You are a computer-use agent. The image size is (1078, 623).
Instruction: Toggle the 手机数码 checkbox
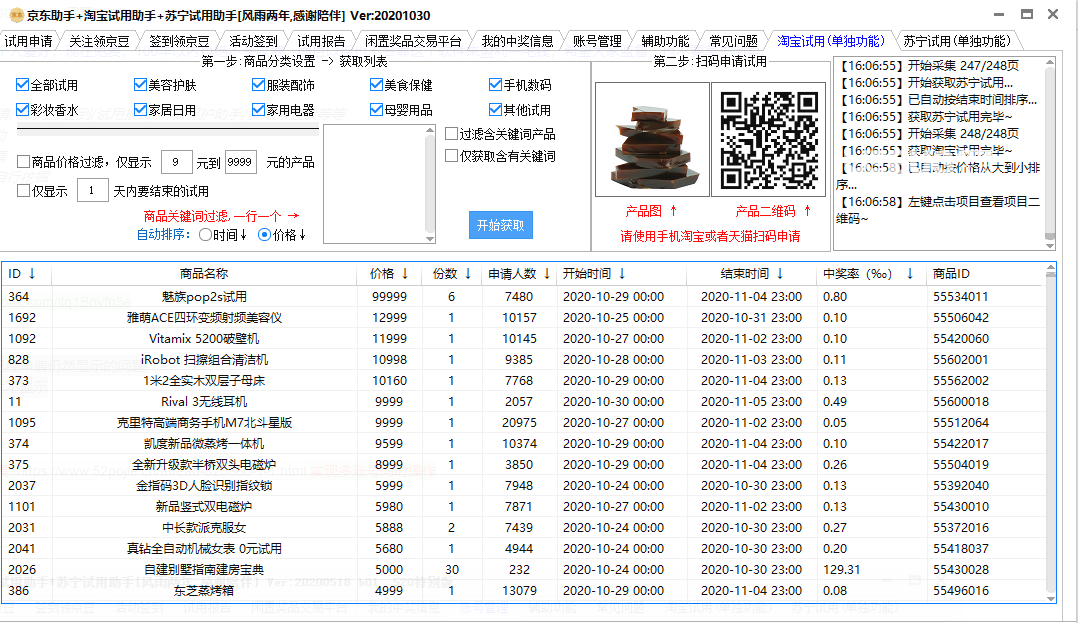(495, 85)
